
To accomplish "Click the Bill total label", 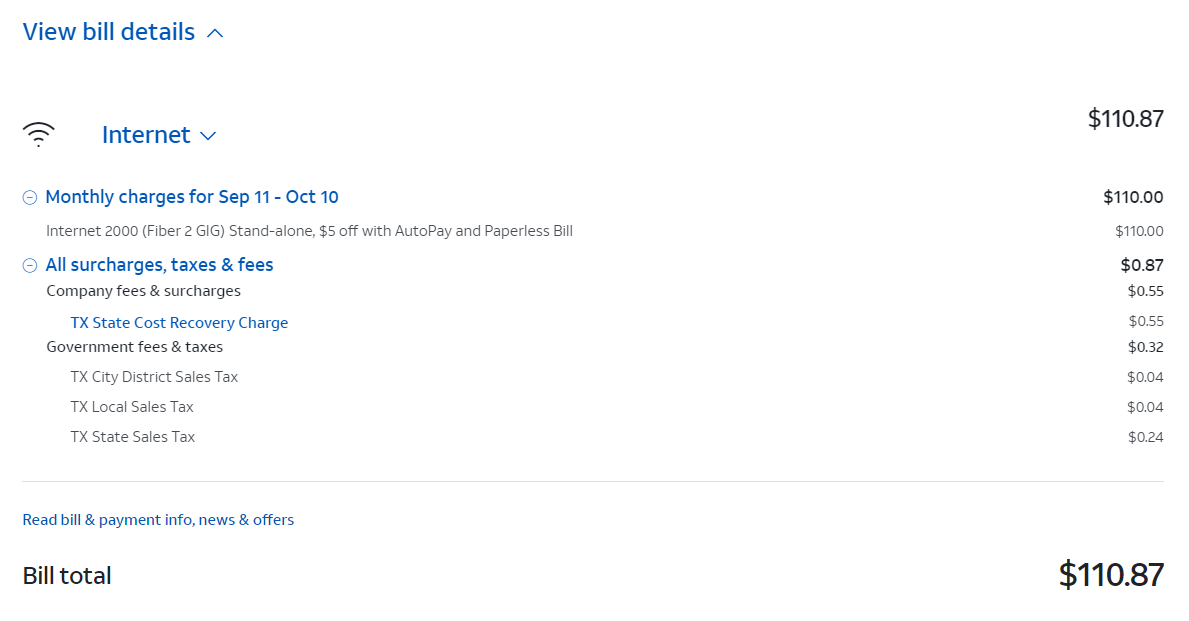I will [x=67, y=576].
